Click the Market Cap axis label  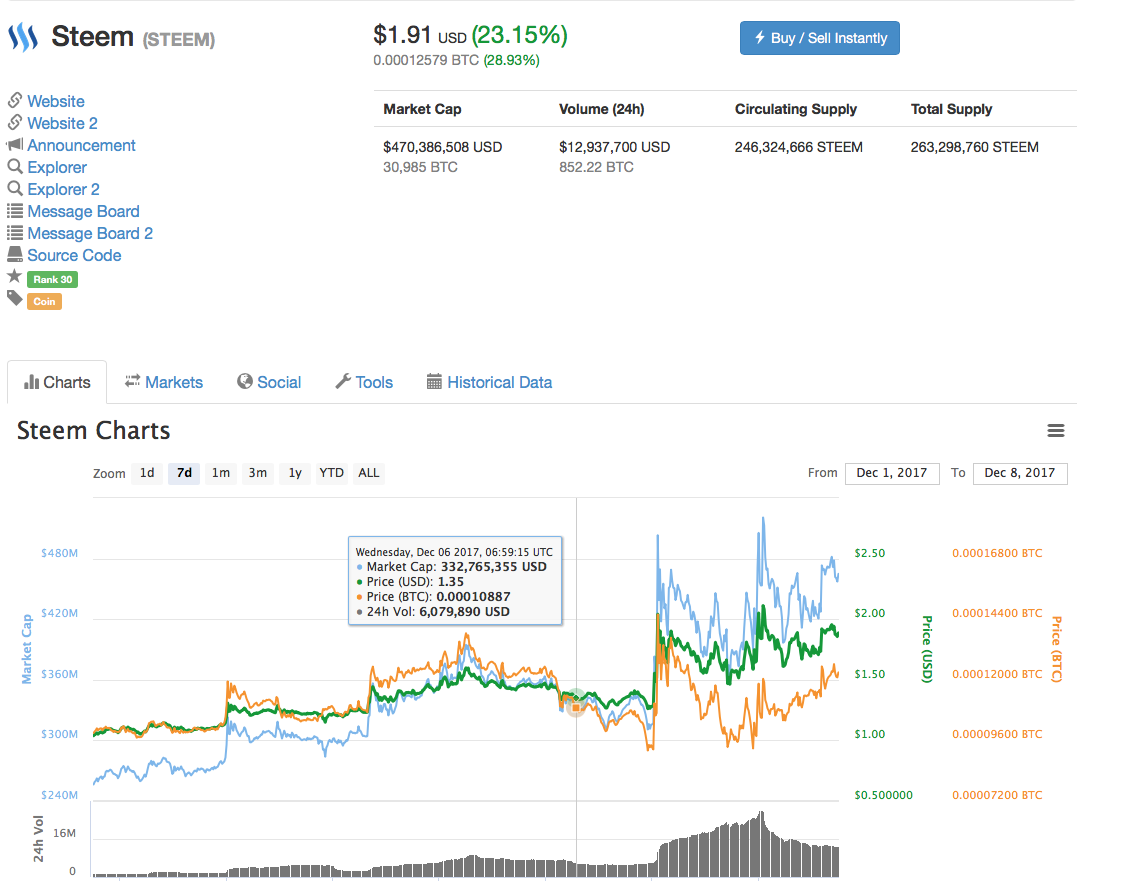click(27, 649)
